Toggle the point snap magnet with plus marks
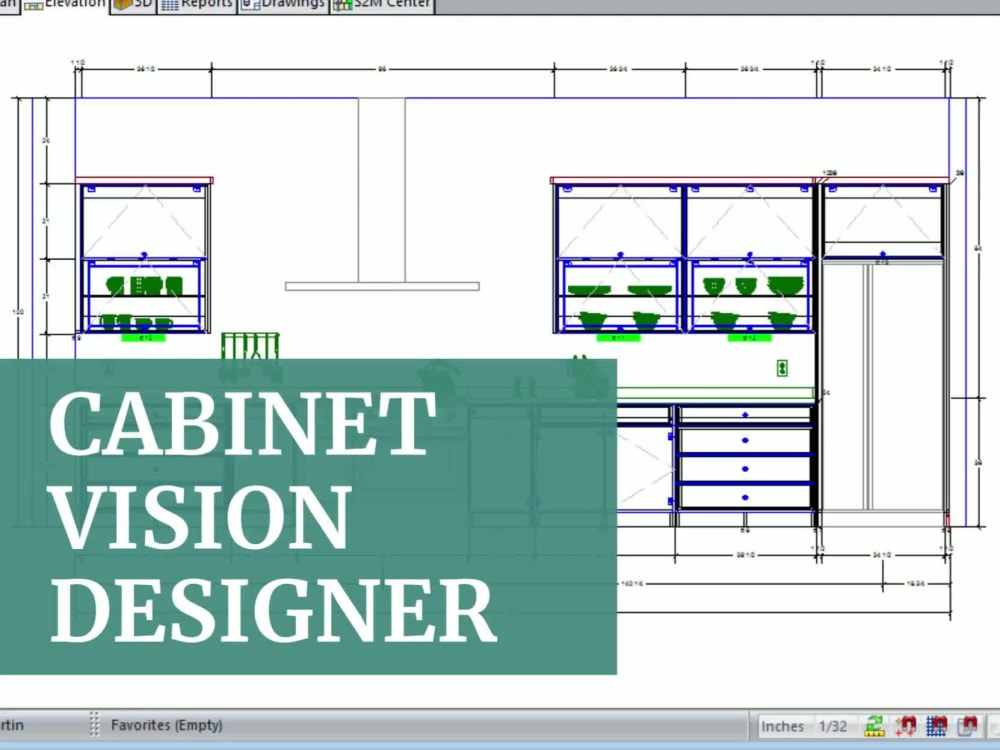Screen dimensions: 1000x750 (906, 726)
